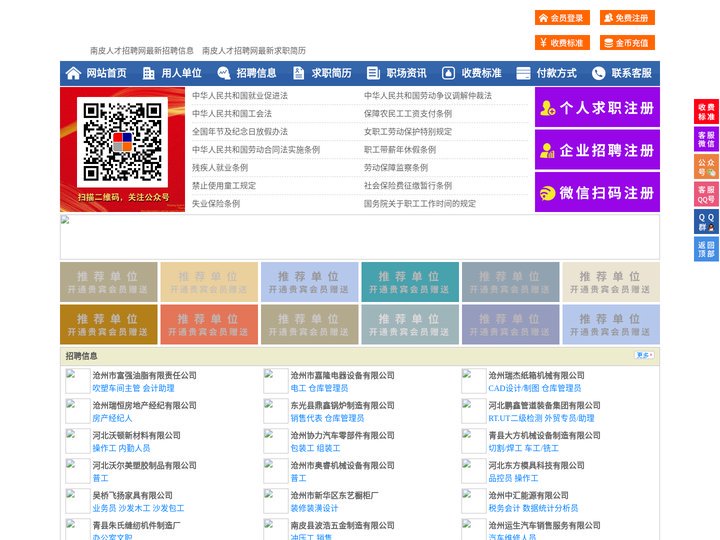Click the 公众号 floating sidebar icon

(706, 167)
